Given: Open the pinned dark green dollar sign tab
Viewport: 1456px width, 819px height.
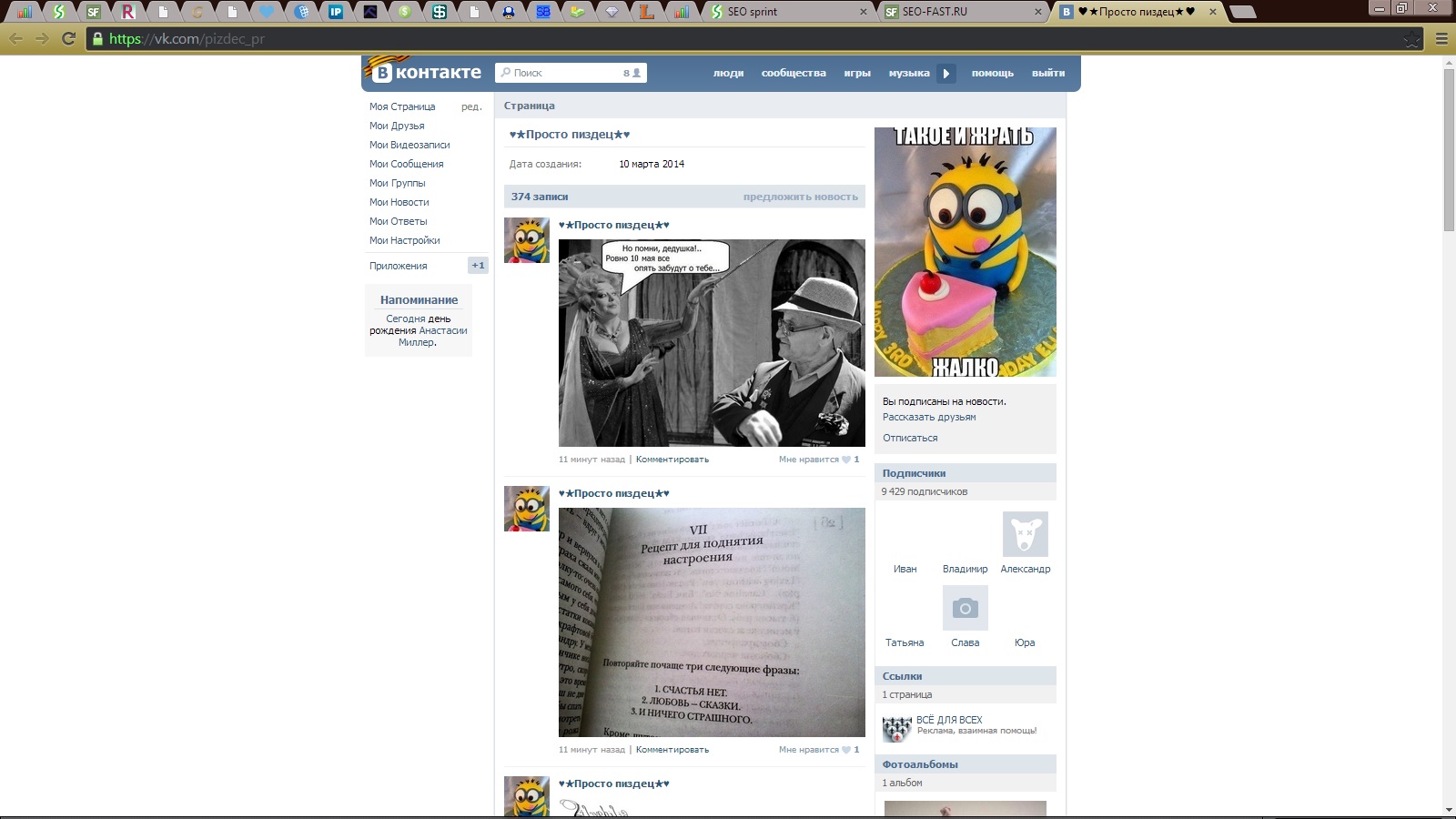Looking at the screenshot, I should pos(440,12).
